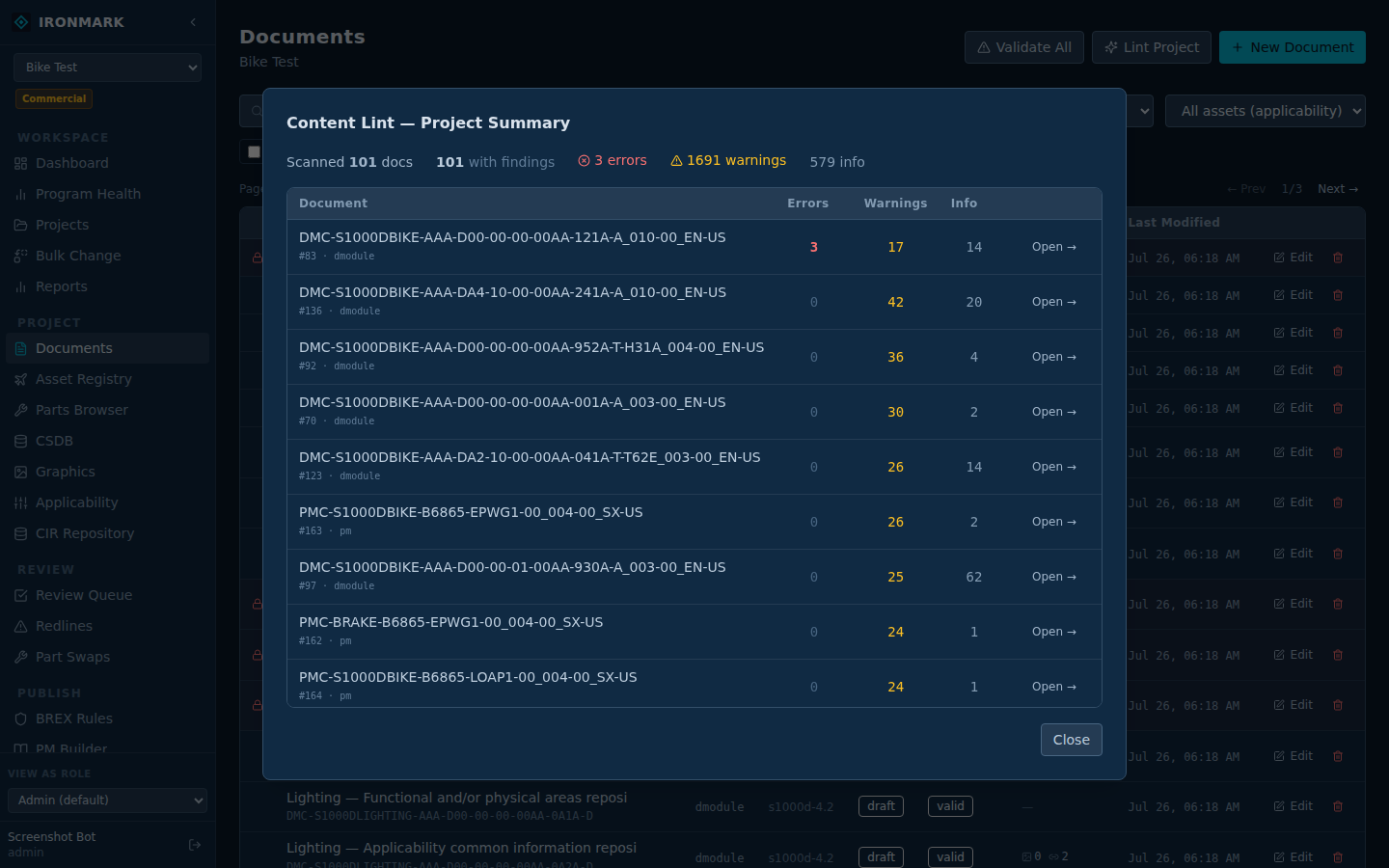The image size is (1389, 868).
Task: Click the Review Queue icon
Action: 21,595
